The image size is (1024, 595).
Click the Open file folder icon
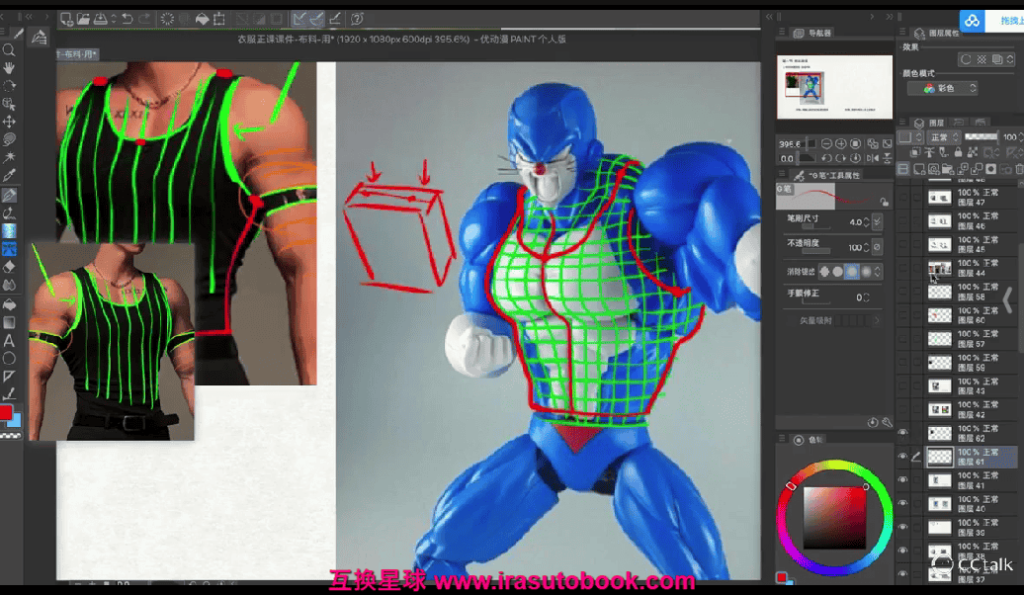[83, 19]
